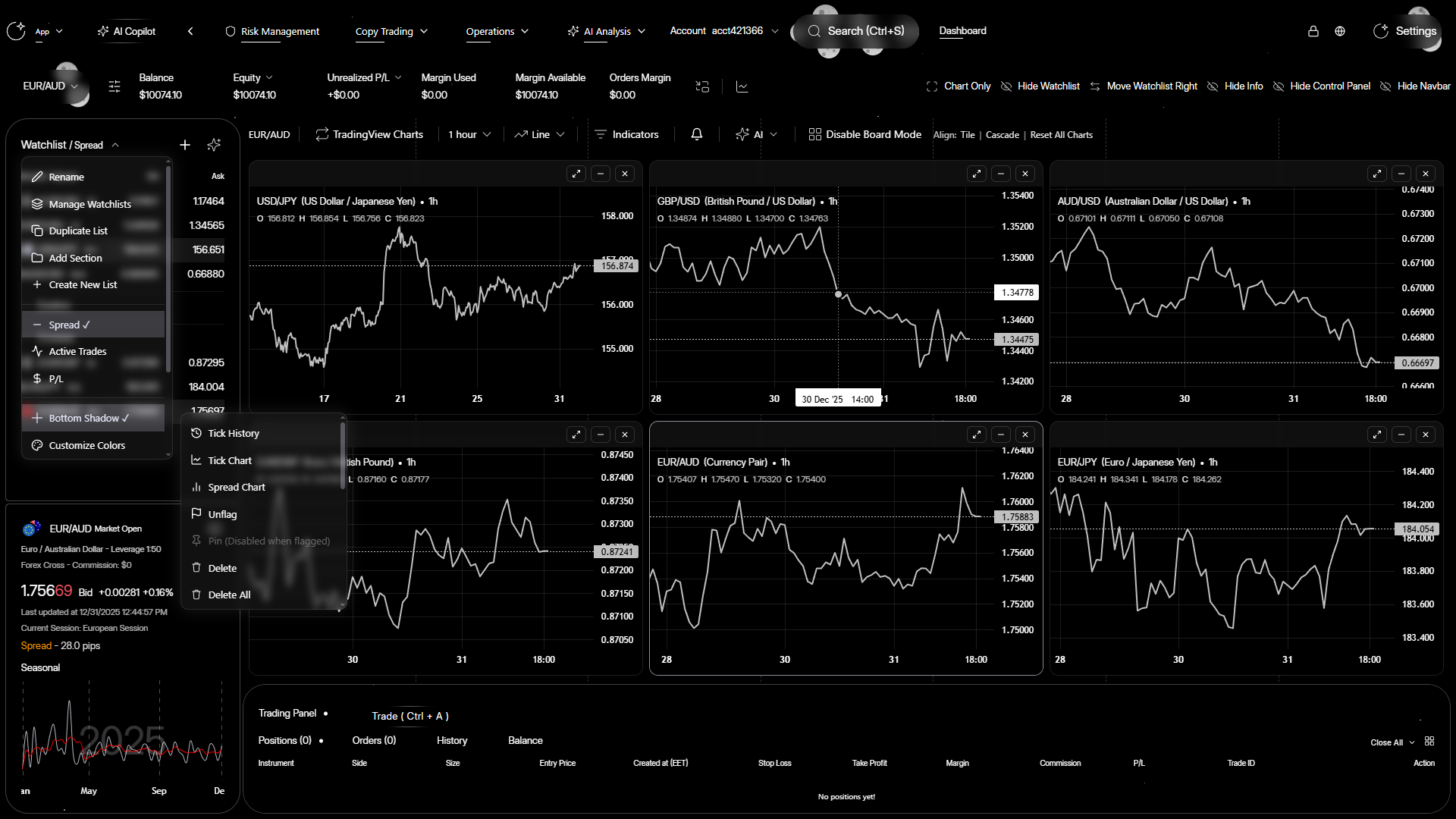
Task: Click the positions grid layout icon
Action: 1429,741
